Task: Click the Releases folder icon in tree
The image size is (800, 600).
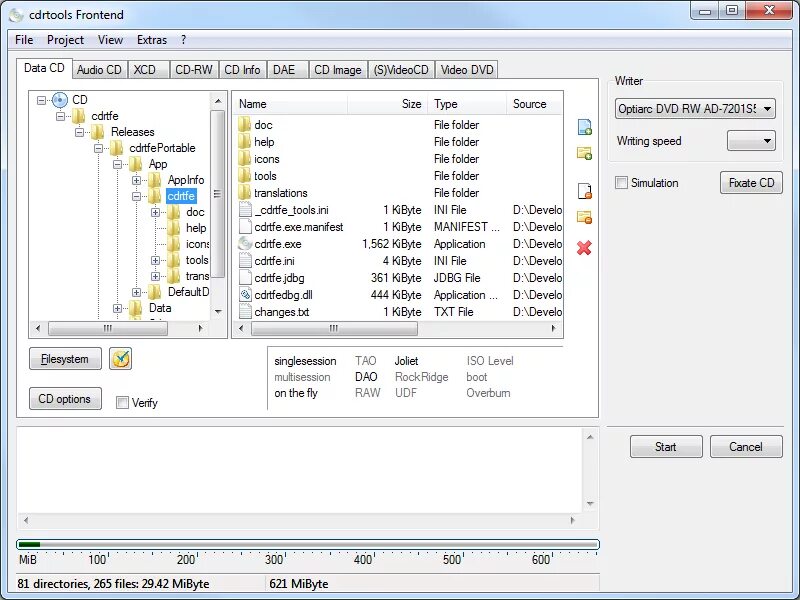Action: pos(97,132)
